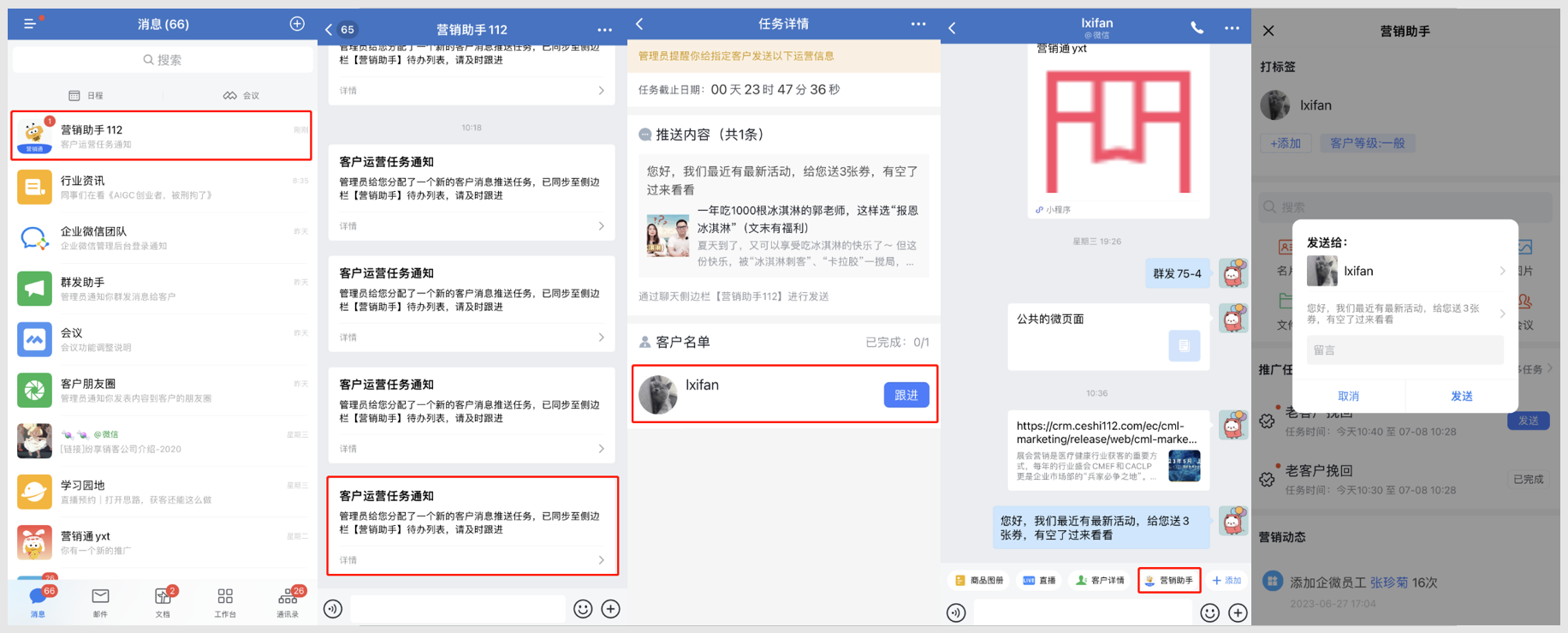
Task: Open the 营销助手 112 conversation
Action: (162, 135)
